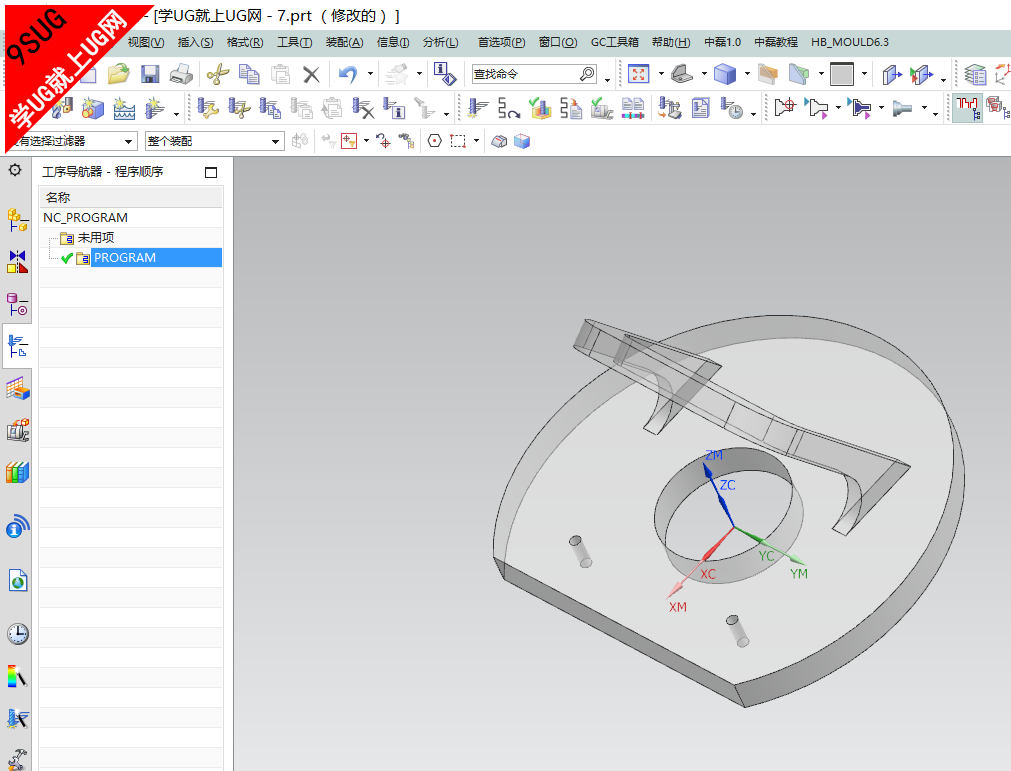Click the magnifier in command search
The height and width of the screenshot is (771, 1011).
tap(587, 74)
